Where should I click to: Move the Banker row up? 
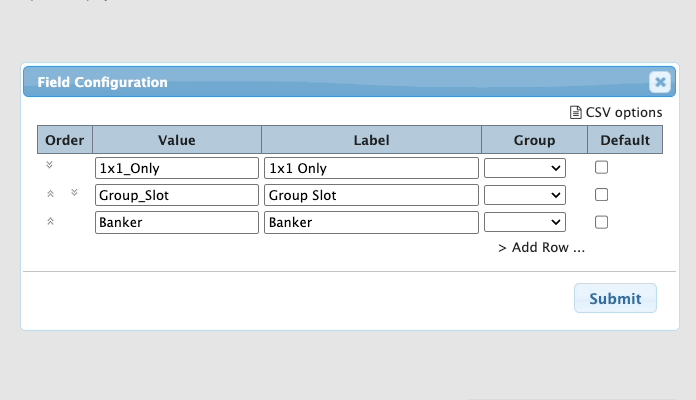pyautogui.click(x=50, y=221)
